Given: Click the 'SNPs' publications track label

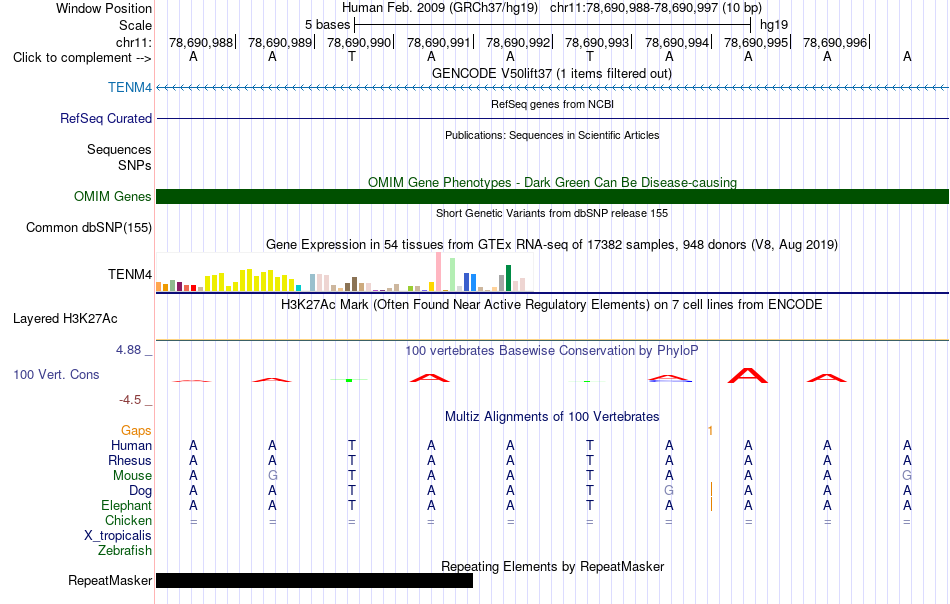Looking at the screenshot, I should (x=135, y=165).
